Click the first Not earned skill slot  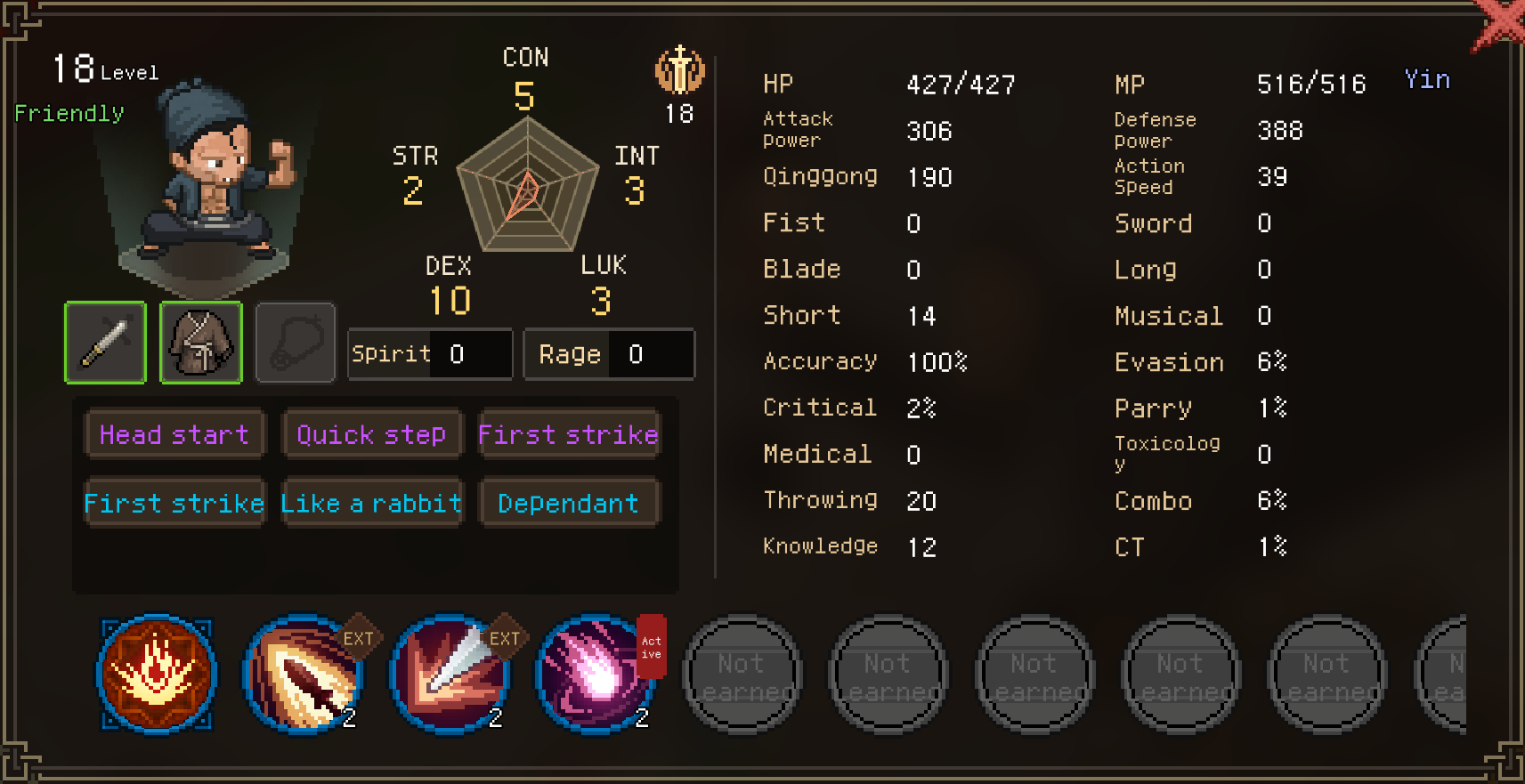742,675
